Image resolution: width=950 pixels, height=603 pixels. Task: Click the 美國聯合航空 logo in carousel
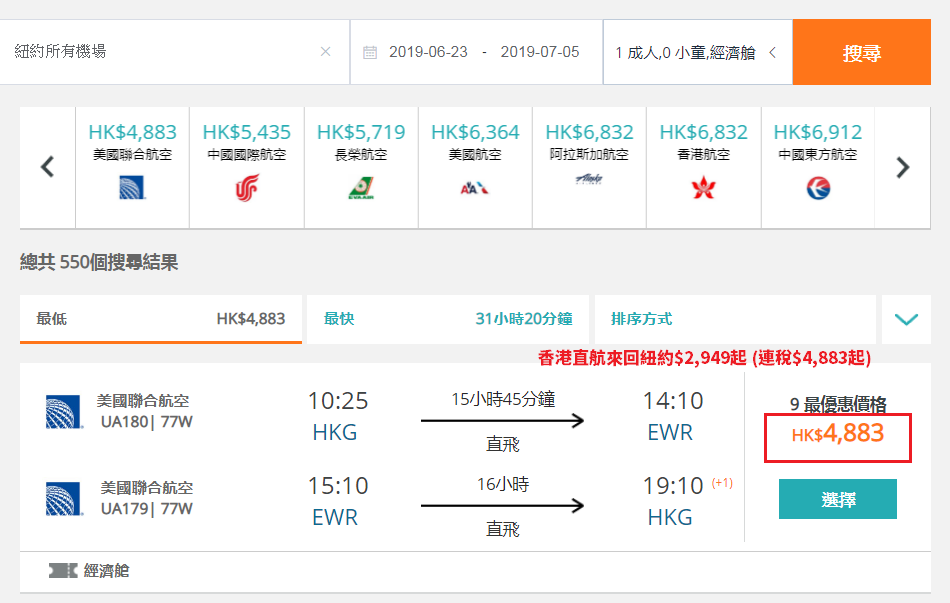tap(132, 187)
